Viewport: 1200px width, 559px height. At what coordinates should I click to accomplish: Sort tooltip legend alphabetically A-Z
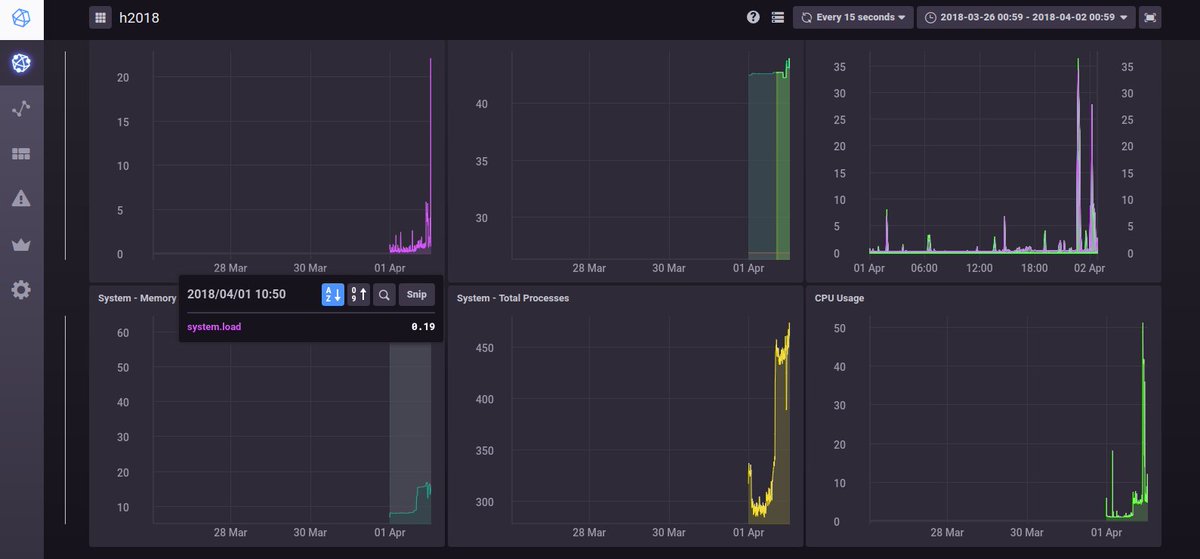(333, 294)
